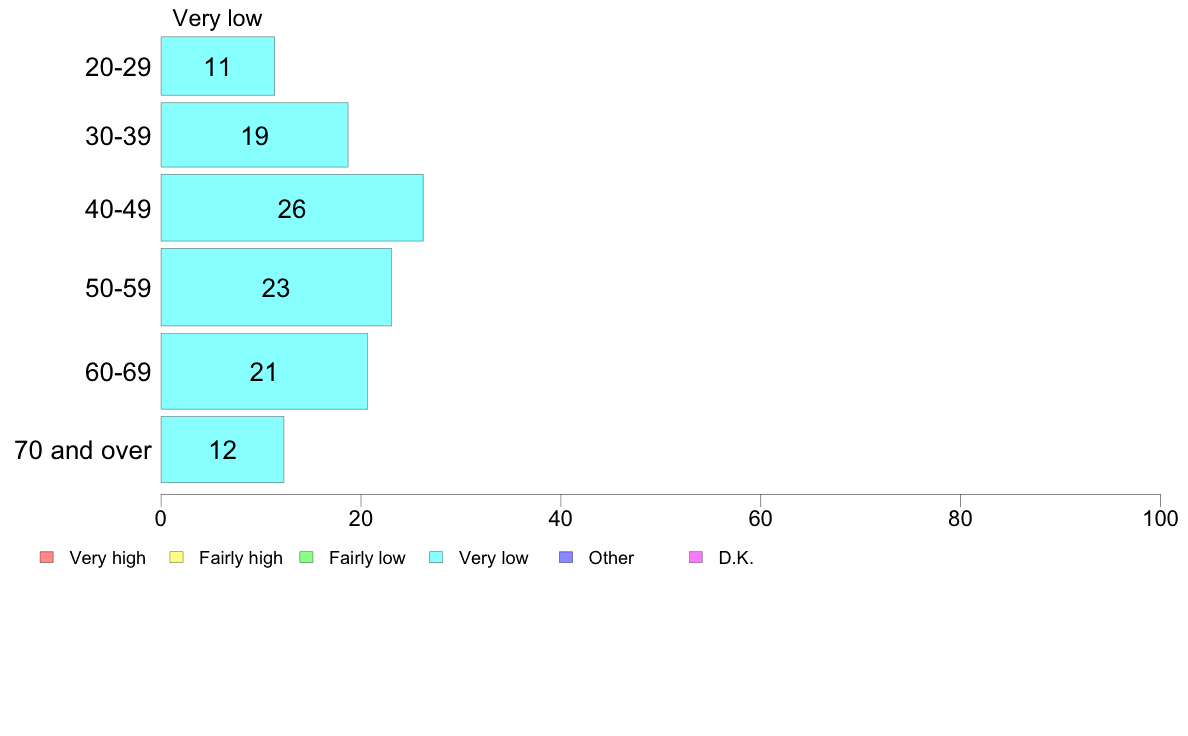Click the D.K. magenta legend swatch
This screenshot has width=1188, height=736.
[x=696, y=557]
